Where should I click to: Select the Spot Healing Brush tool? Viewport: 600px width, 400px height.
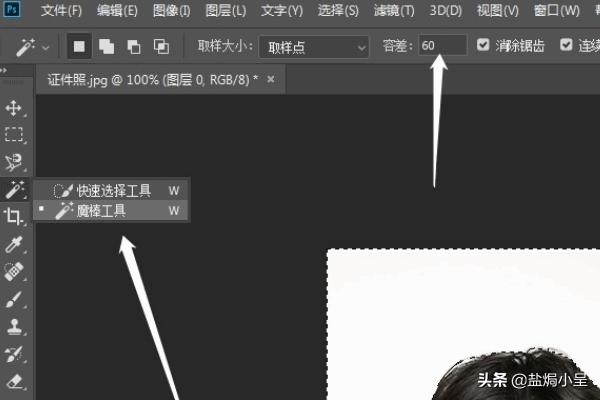14,271
